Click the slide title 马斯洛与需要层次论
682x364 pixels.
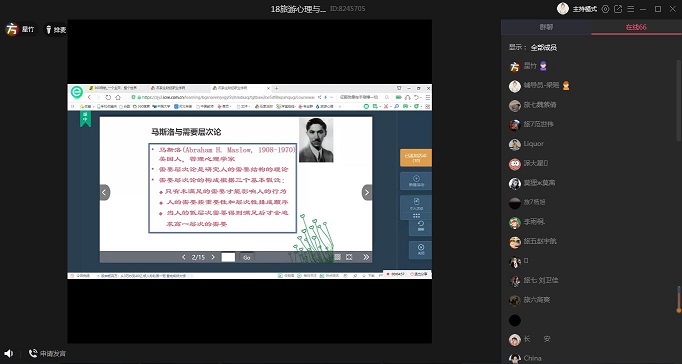[x=186, y=131]
